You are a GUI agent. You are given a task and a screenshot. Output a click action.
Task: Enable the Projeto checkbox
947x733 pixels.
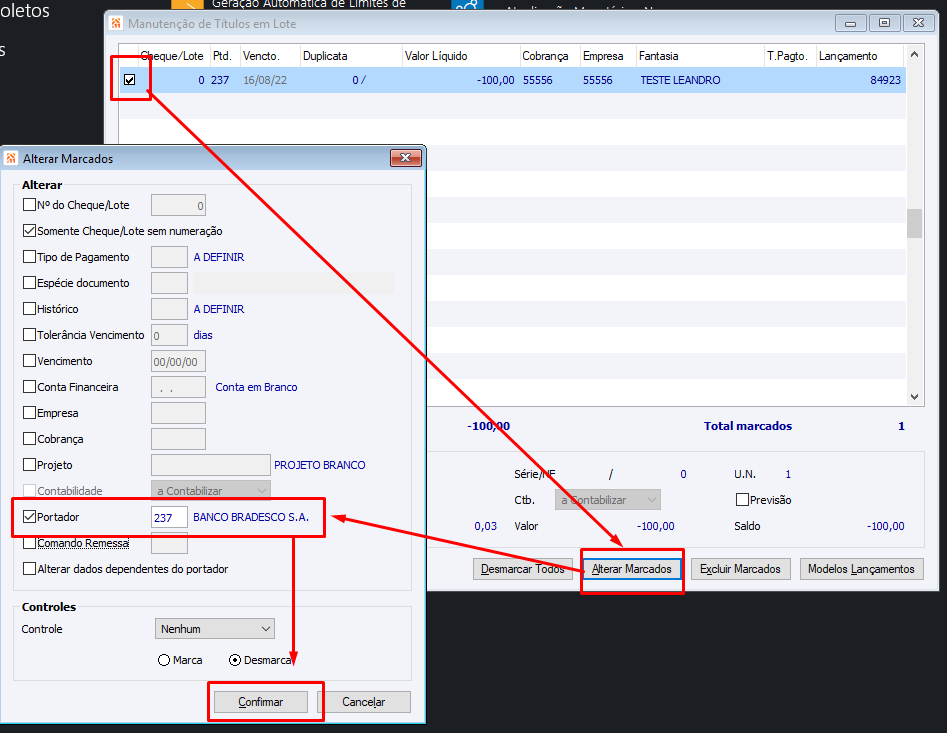click(x=29, y=464)
